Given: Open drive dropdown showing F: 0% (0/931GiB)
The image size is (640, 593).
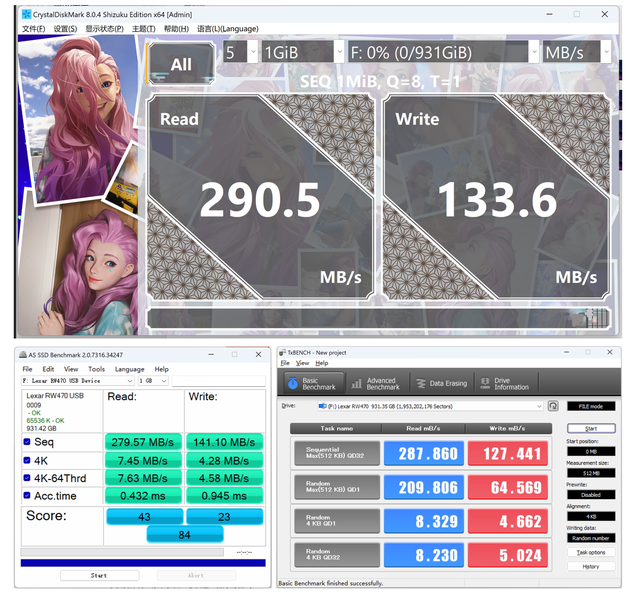Looking at the screenshot, I should pos(443,52).
